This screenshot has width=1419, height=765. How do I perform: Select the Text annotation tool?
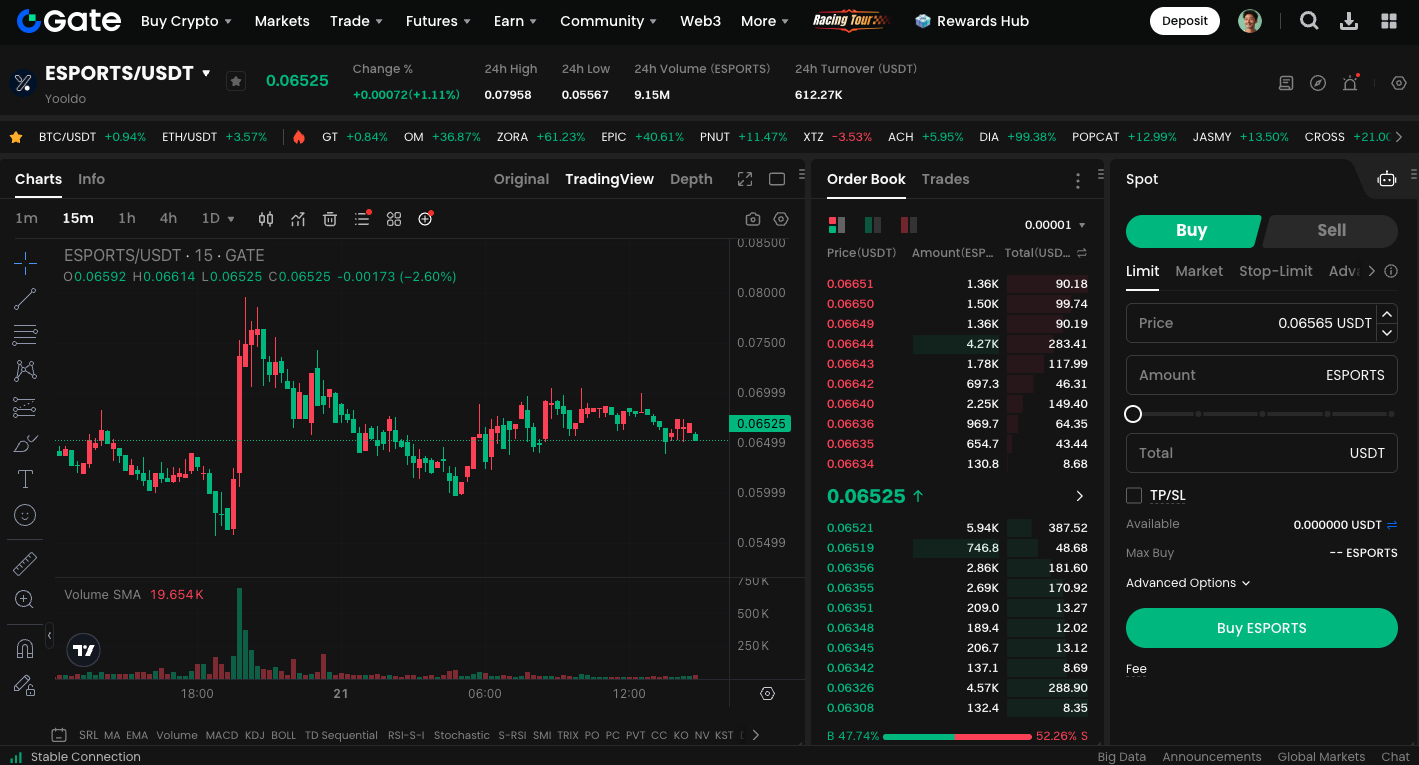point(26,479)
